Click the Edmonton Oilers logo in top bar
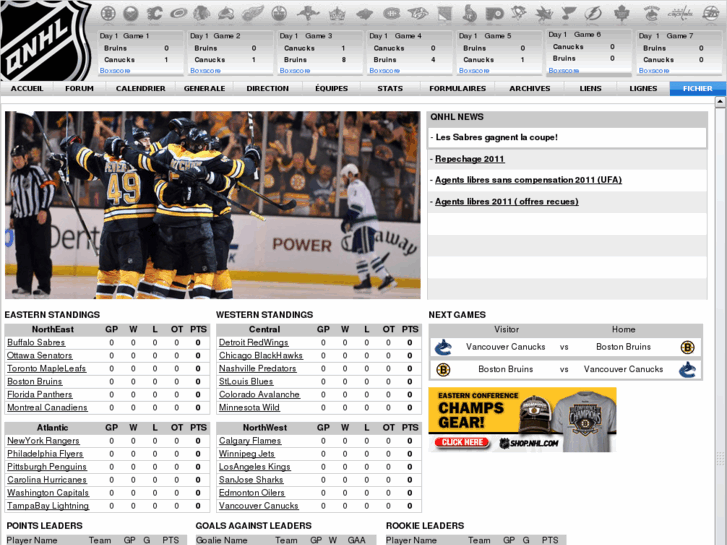Image resolution: width=727 pixels, height=545 pixels. click(279, 13)
